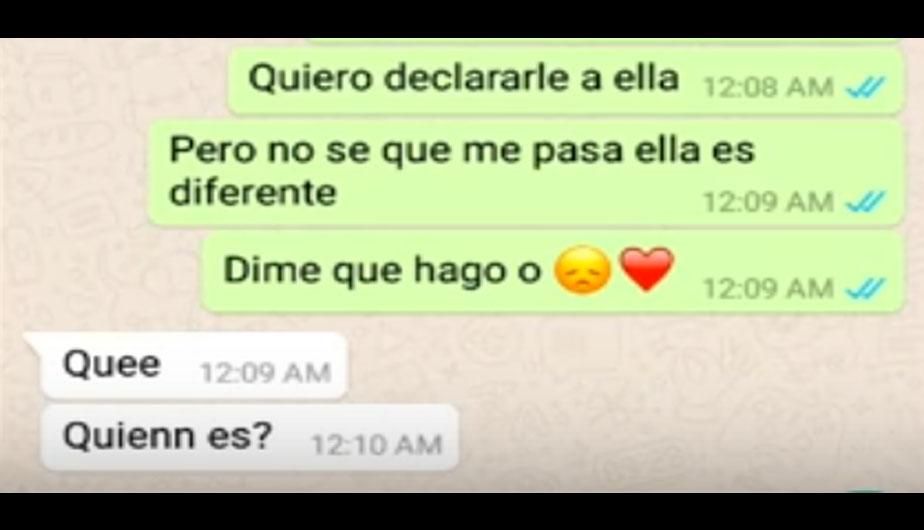Screen dimensions: 924x530
Task: Click the 12:08 AM timestamp
Action: point(768,88)
